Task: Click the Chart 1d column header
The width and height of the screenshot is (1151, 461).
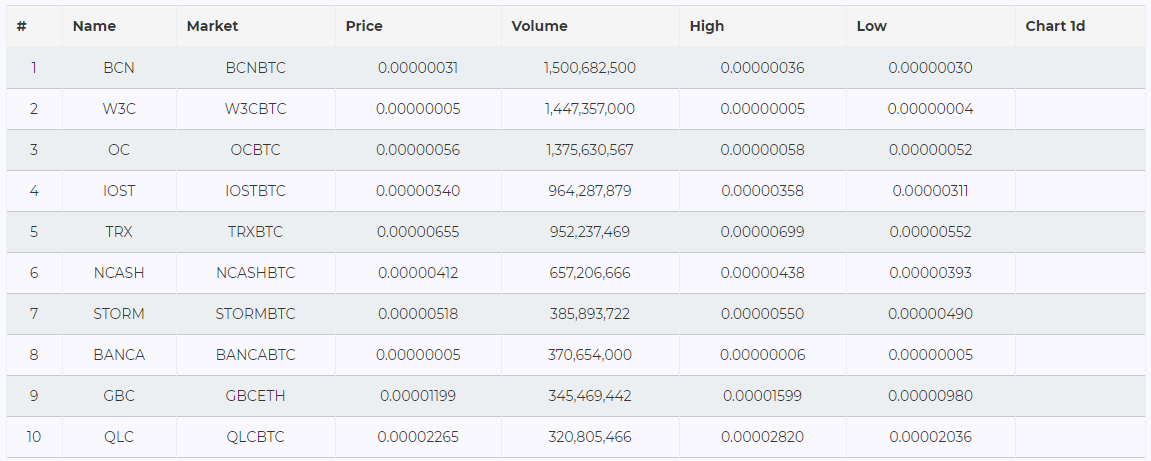Action: pos(1055,26)
